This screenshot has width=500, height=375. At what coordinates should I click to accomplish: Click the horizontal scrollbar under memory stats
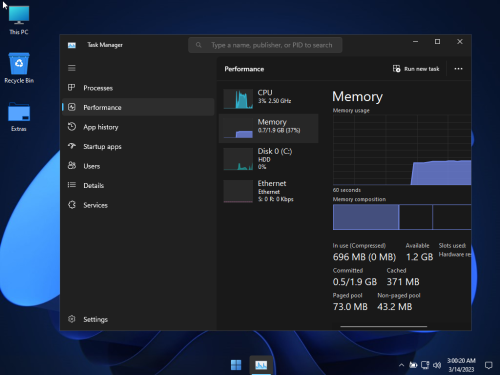383,327
